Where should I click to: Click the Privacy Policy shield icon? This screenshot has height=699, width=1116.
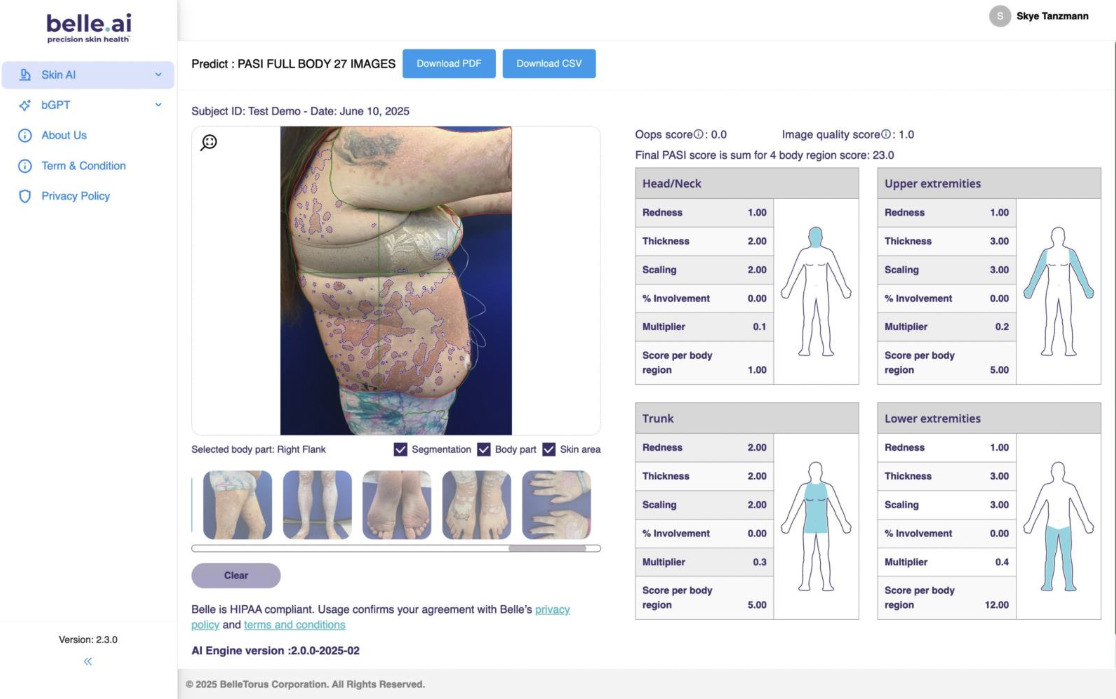(x=26, y=196)
